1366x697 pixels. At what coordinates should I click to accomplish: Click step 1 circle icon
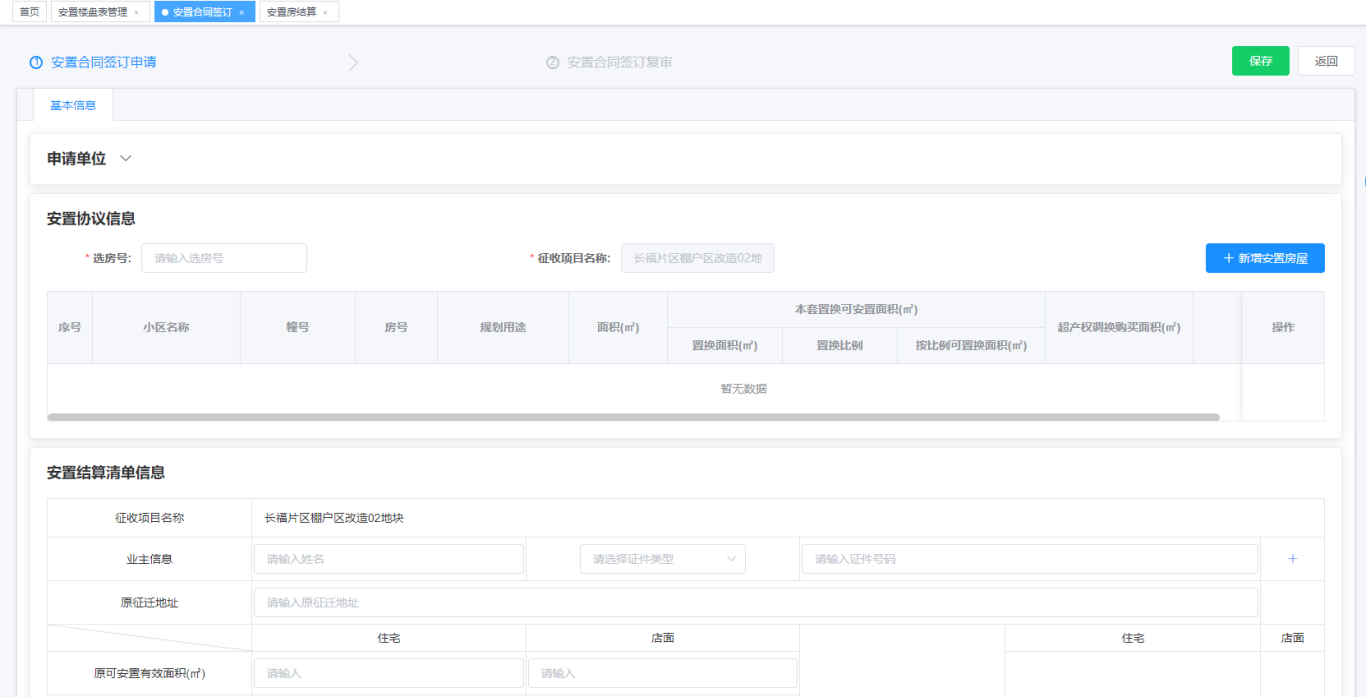[36, 62]
